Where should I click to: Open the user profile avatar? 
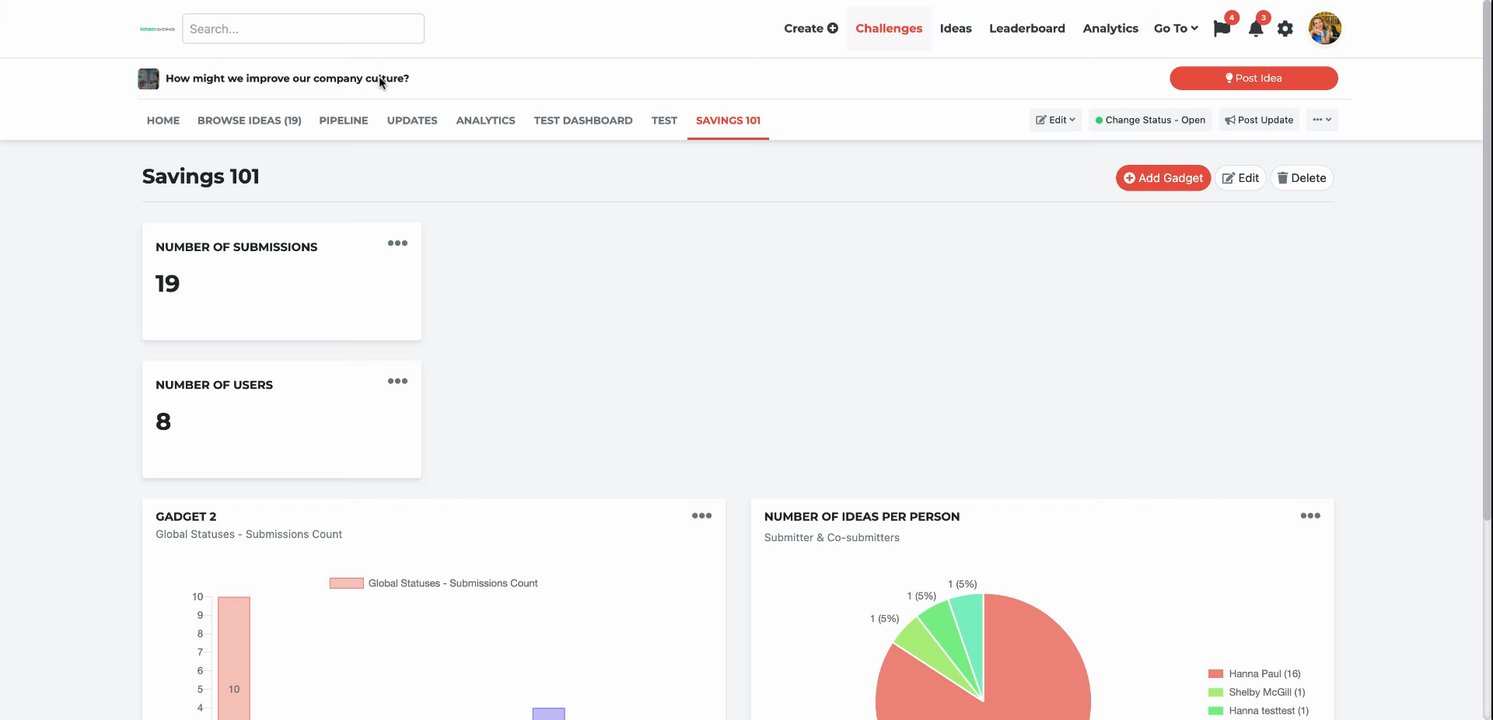[1324, 28]
